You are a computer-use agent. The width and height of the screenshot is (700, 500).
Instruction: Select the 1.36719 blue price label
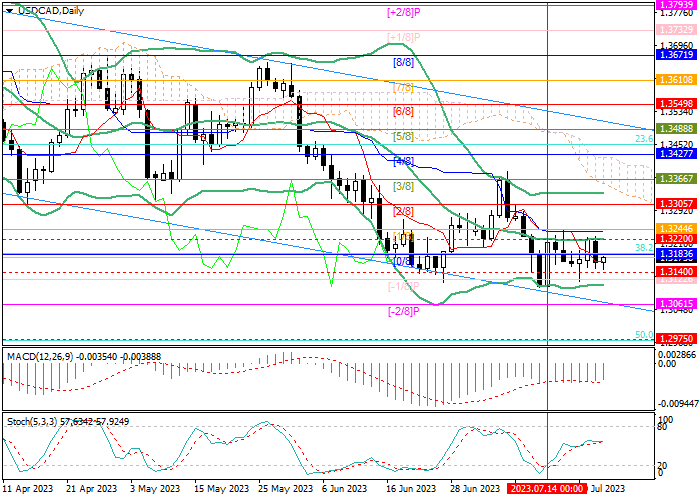point(677,55)
